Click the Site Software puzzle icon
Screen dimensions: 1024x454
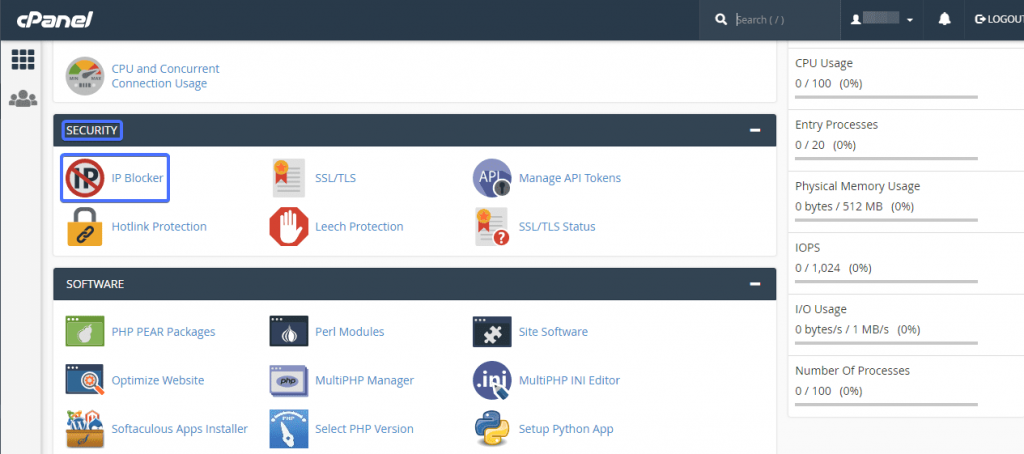[x=492, y=331]
